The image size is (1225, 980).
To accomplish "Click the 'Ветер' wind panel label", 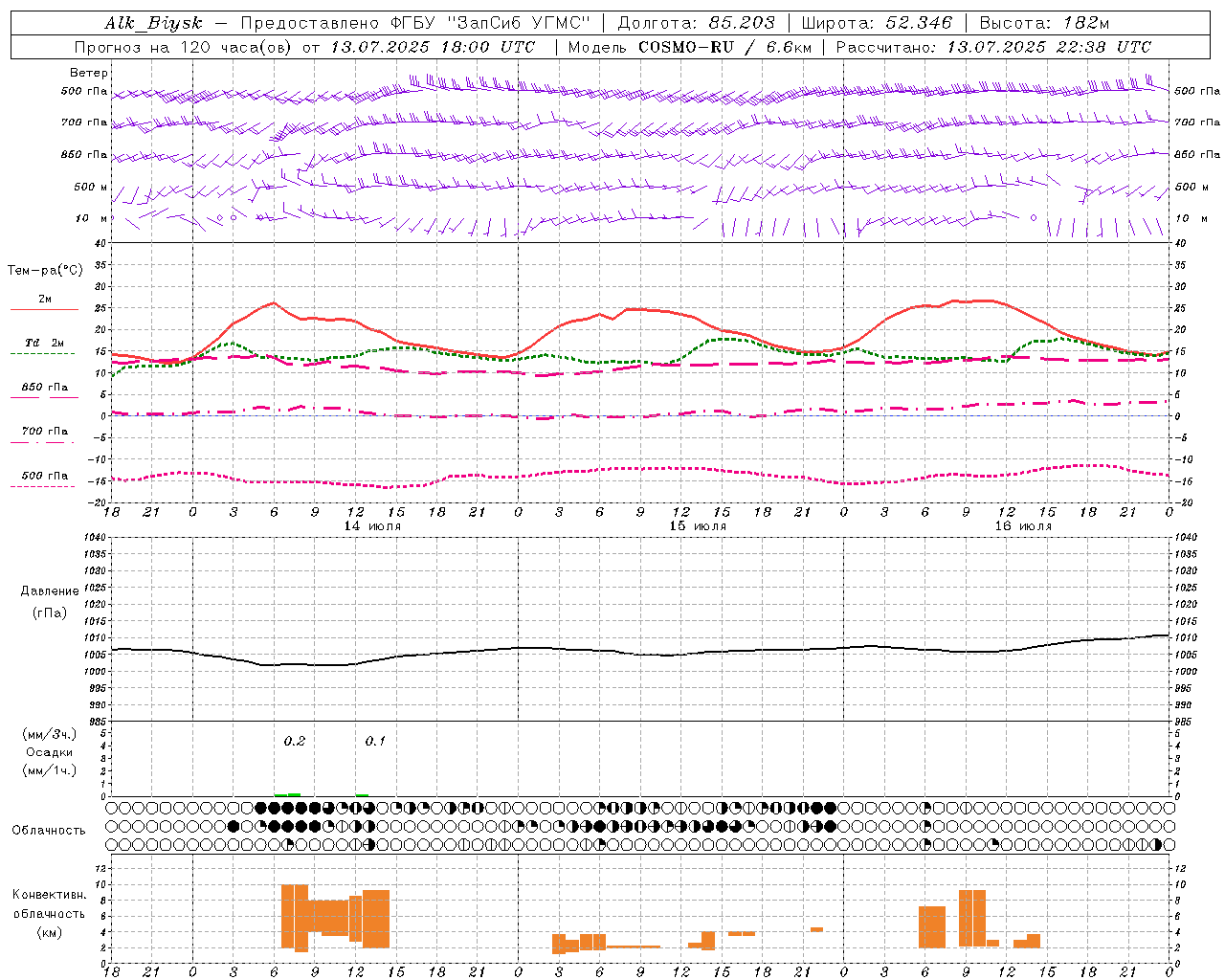I will (89, 73).
